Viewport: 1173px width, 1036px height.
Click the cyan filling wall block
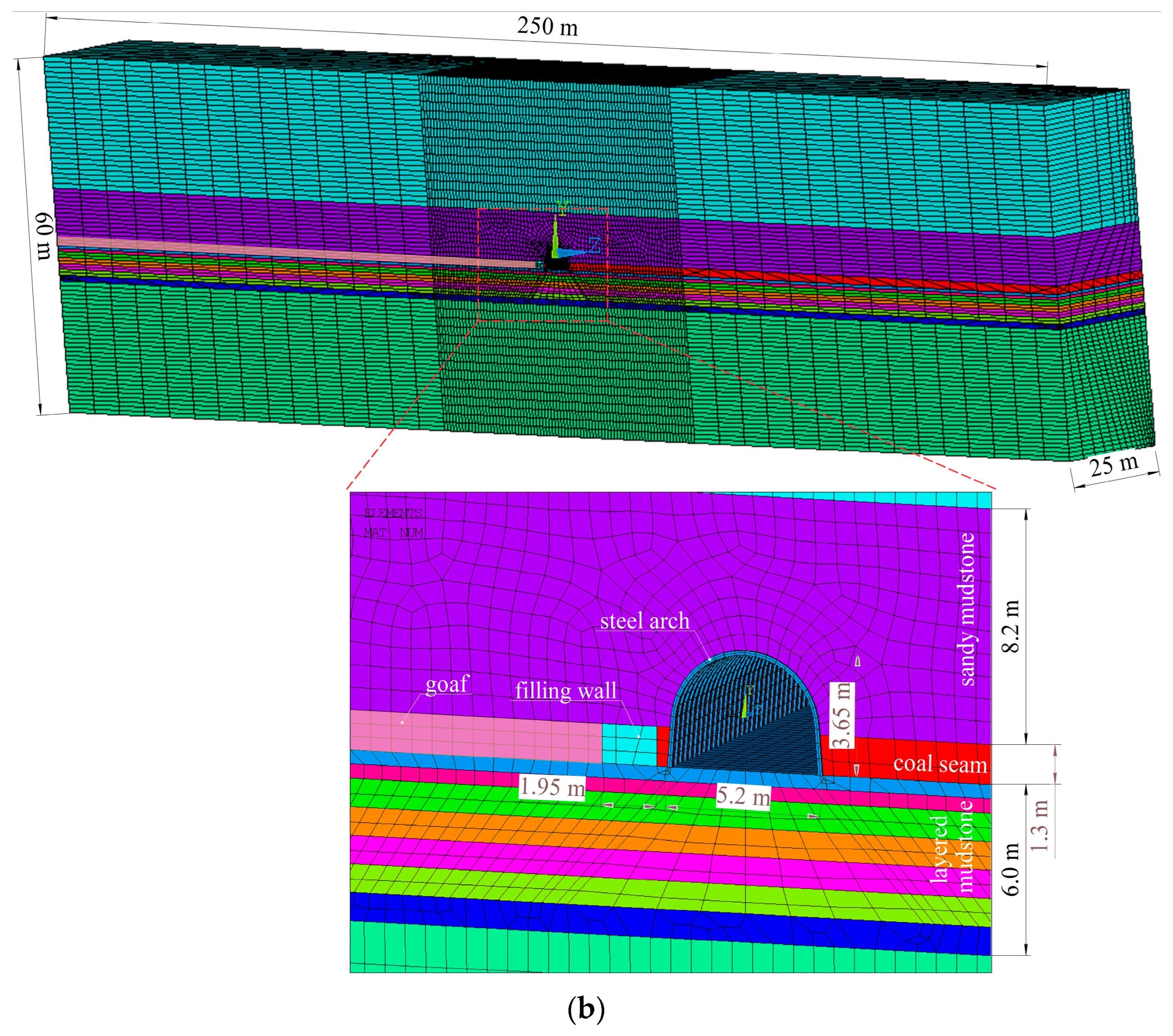pyautogui.click(x=629, y=744)
